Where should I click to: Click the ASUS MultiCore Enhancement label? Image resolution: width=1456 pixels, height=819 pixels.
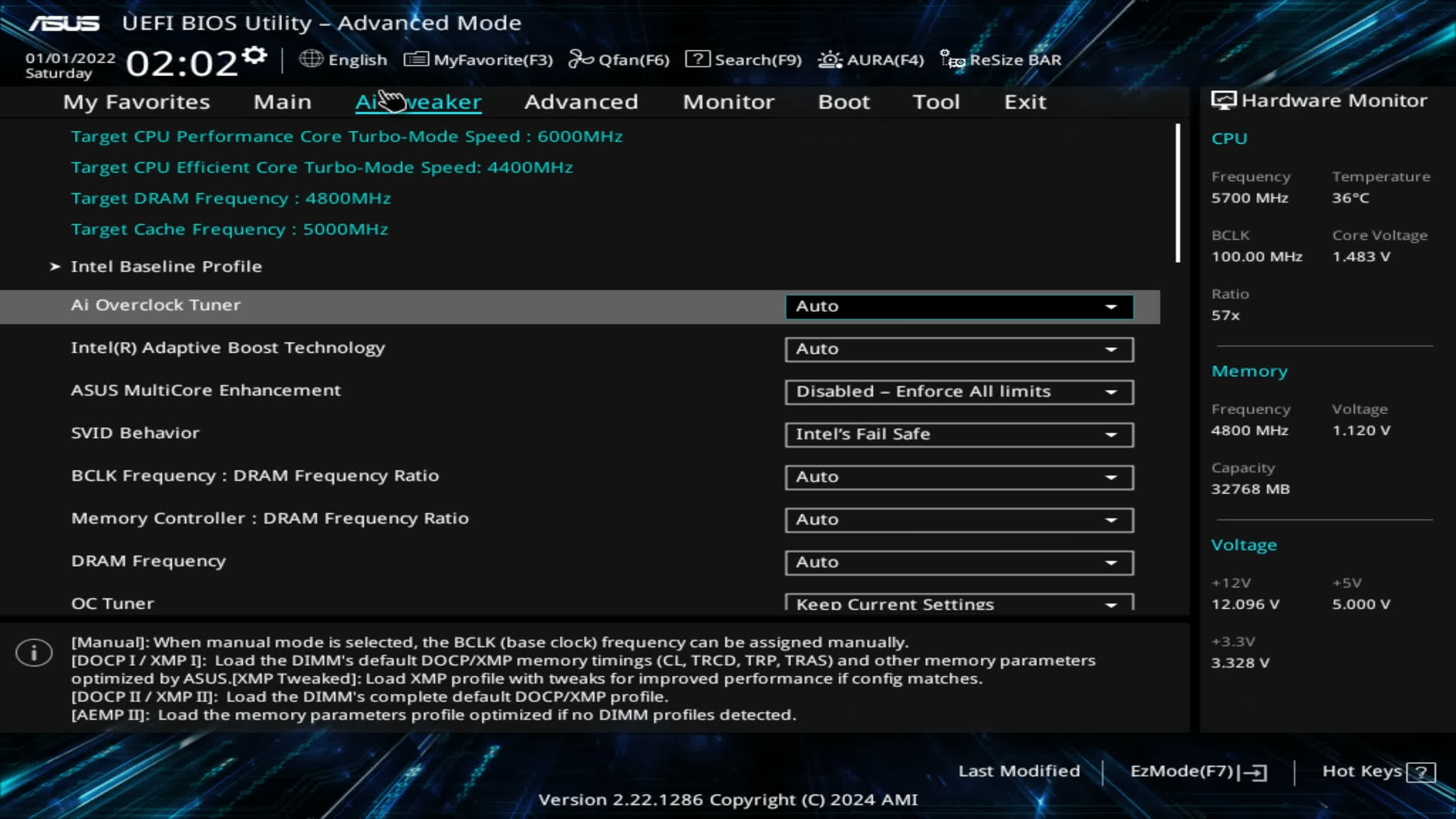coord(206,390)
